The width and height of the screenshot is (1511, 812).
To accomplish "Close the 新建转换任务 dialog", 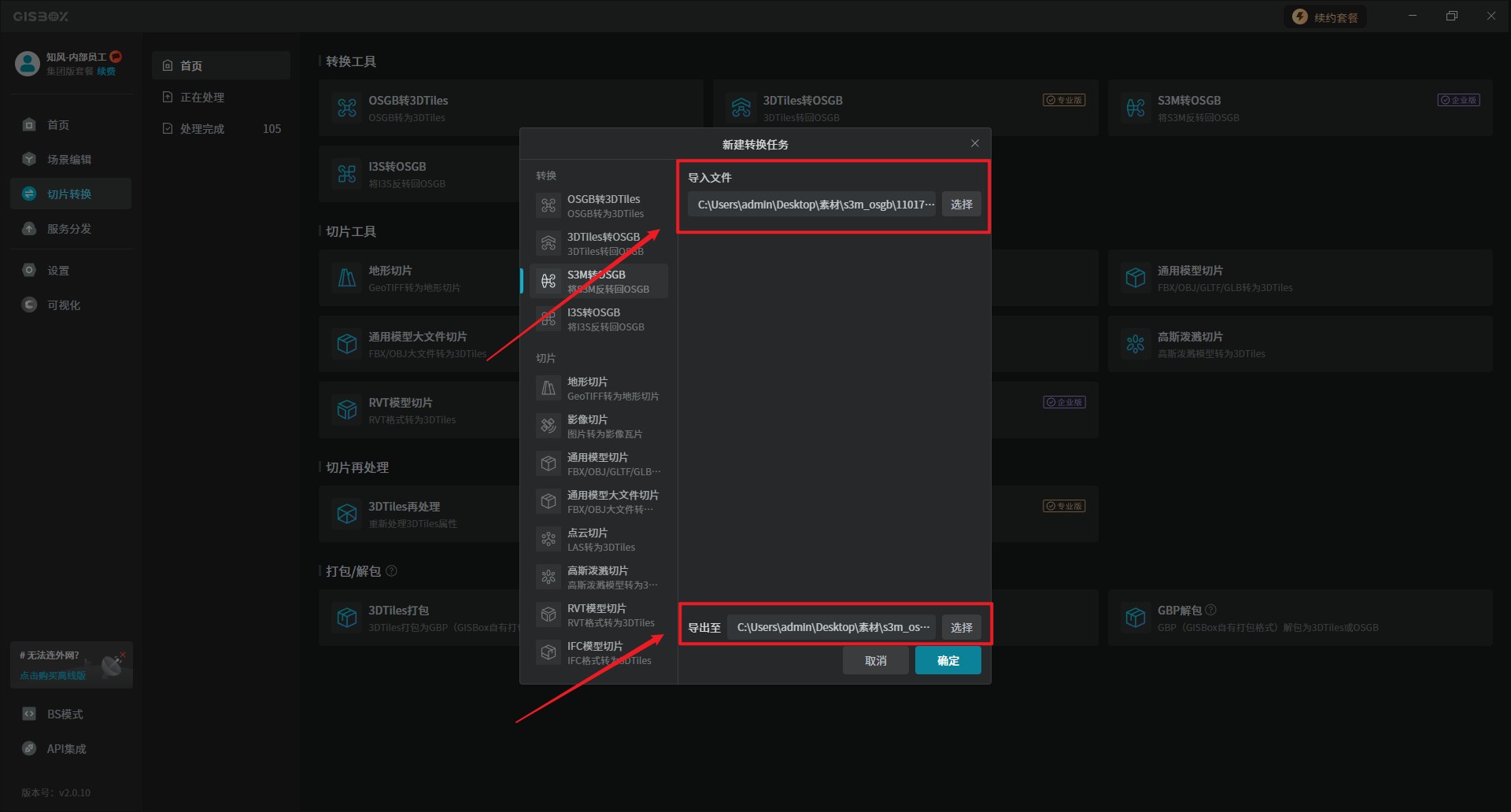I will tap(975, 143).
